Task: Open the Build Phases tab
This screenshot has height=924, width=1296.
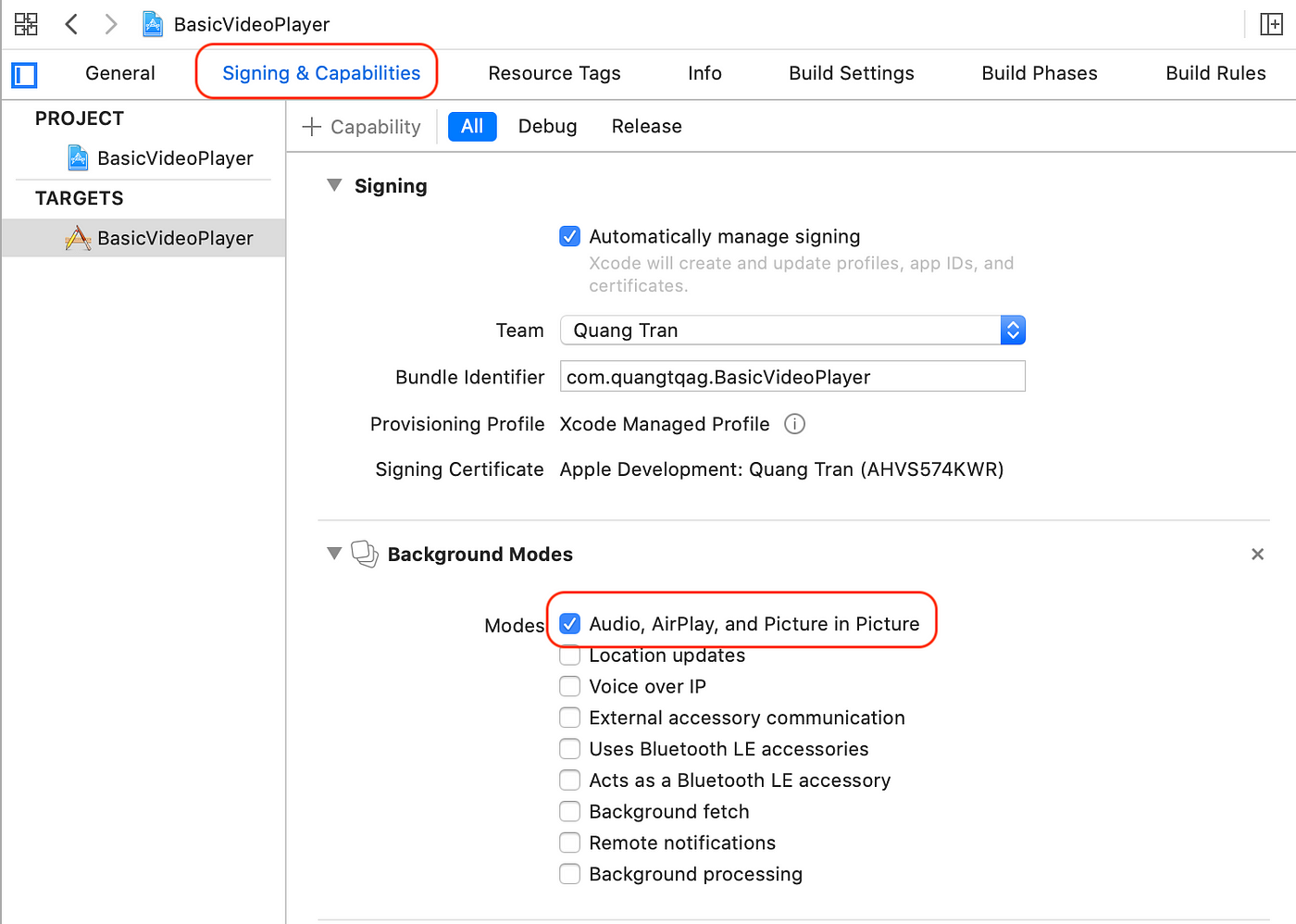Action: pos(1040,73)
